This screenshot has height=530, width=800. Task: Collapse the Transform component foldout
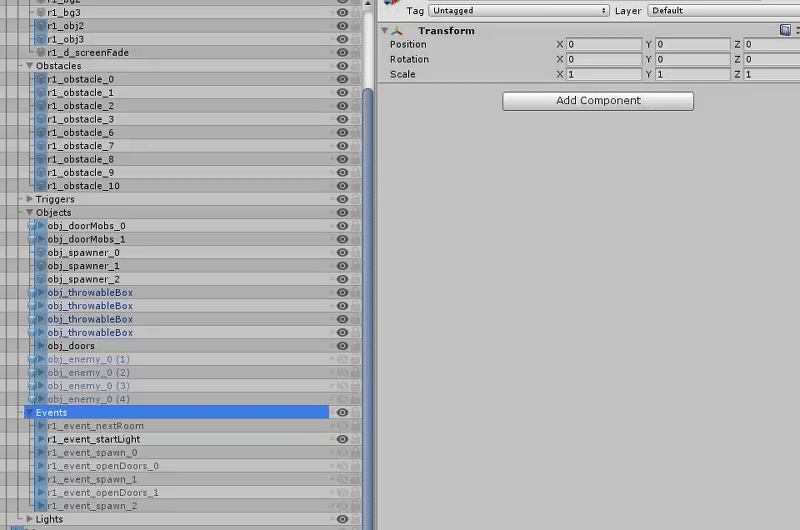pyautogui.click(x=385, y=31)
